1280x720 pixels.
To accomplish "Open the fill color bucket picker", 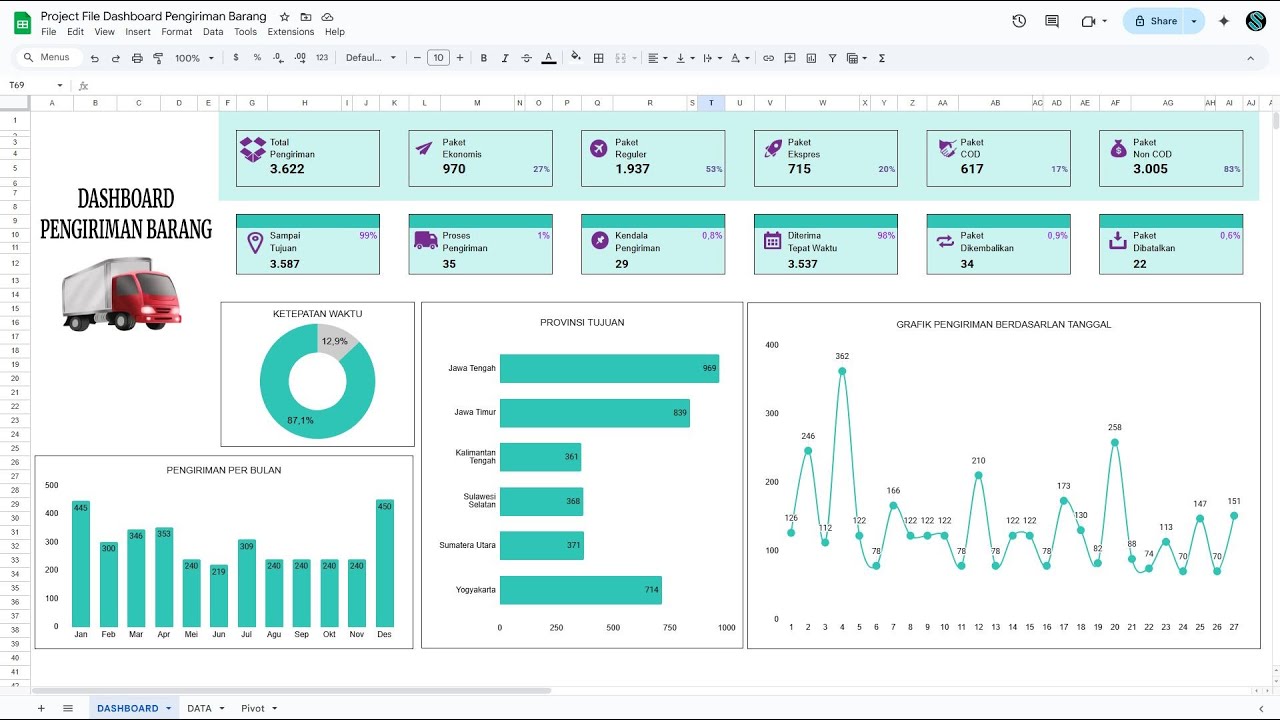I will (x=576, y=58).
